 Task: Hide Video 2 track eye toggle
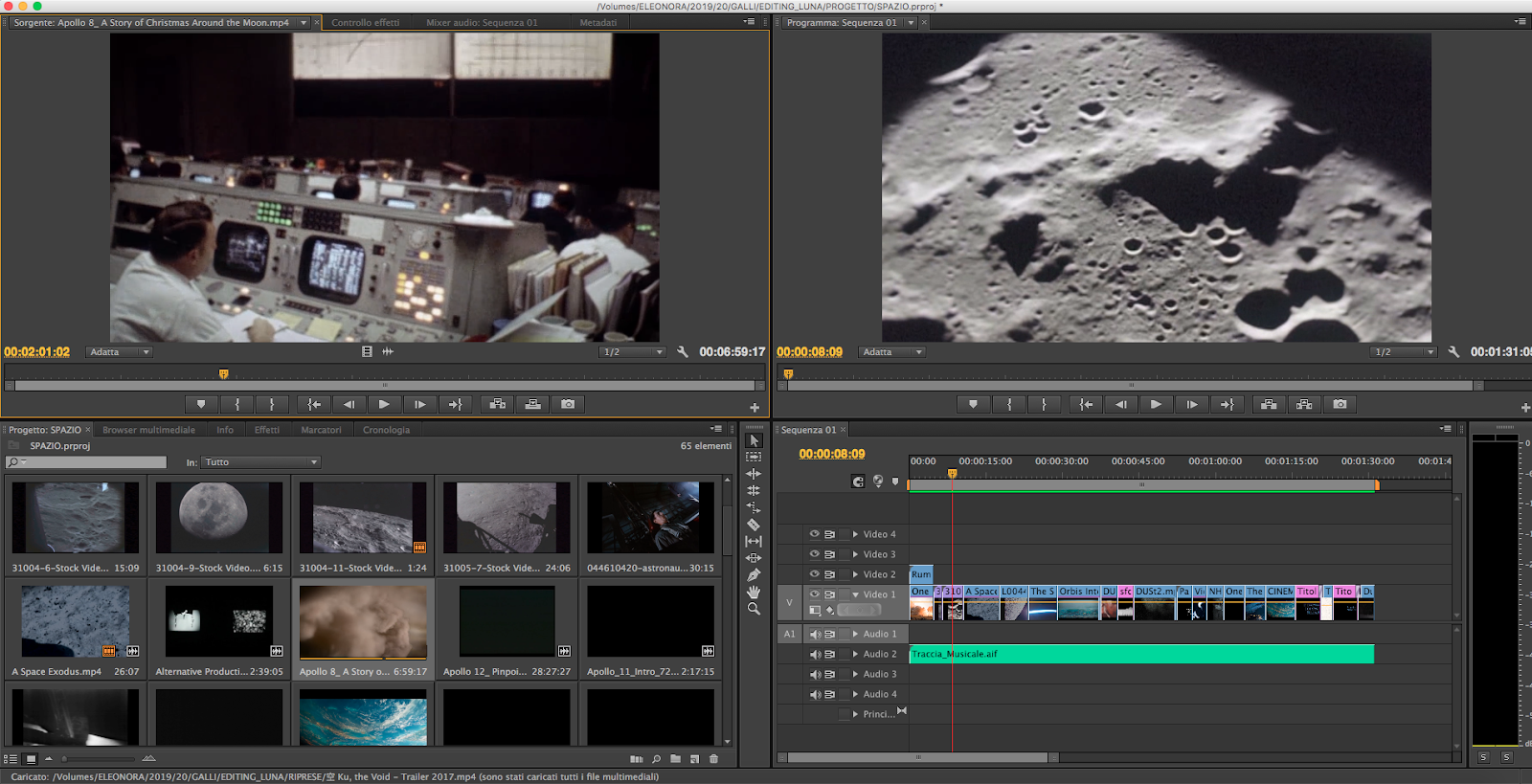pos(815,574)
